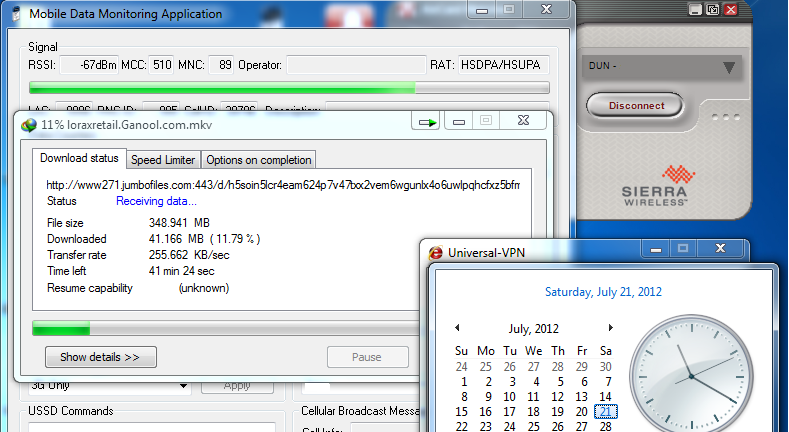Click the Disconnect button in Sierra Wireless
Screen dimensions: 789x432
point(635,106)
